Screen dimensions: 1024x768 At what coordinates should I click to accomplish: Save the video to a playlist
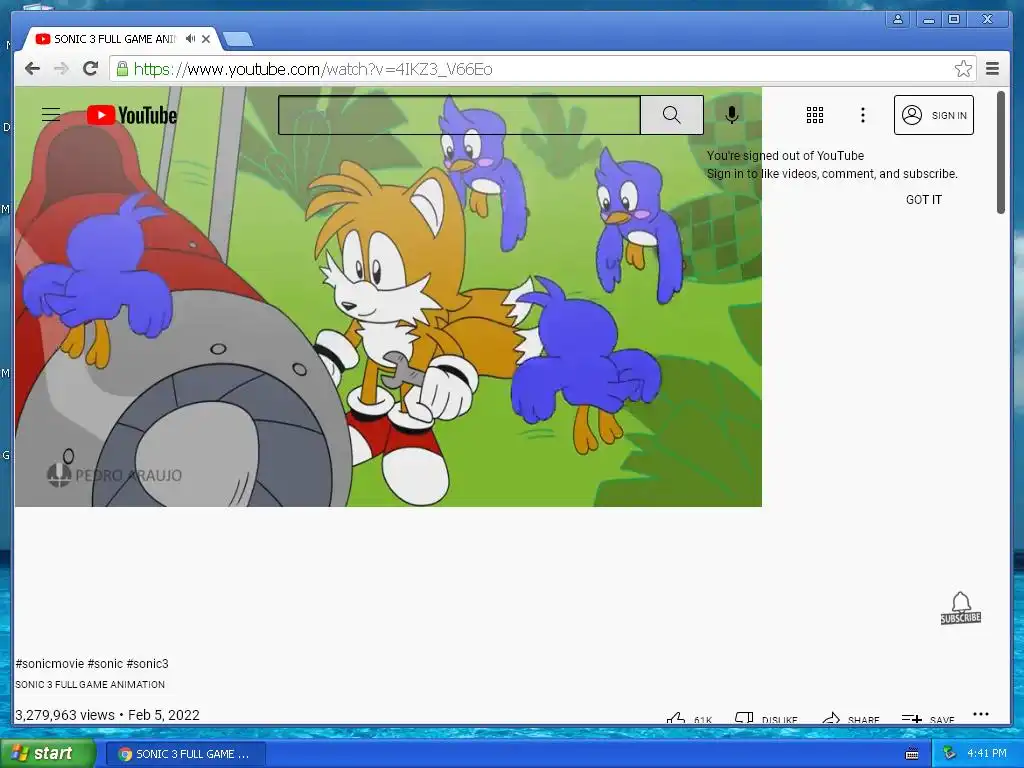point(928,718)
